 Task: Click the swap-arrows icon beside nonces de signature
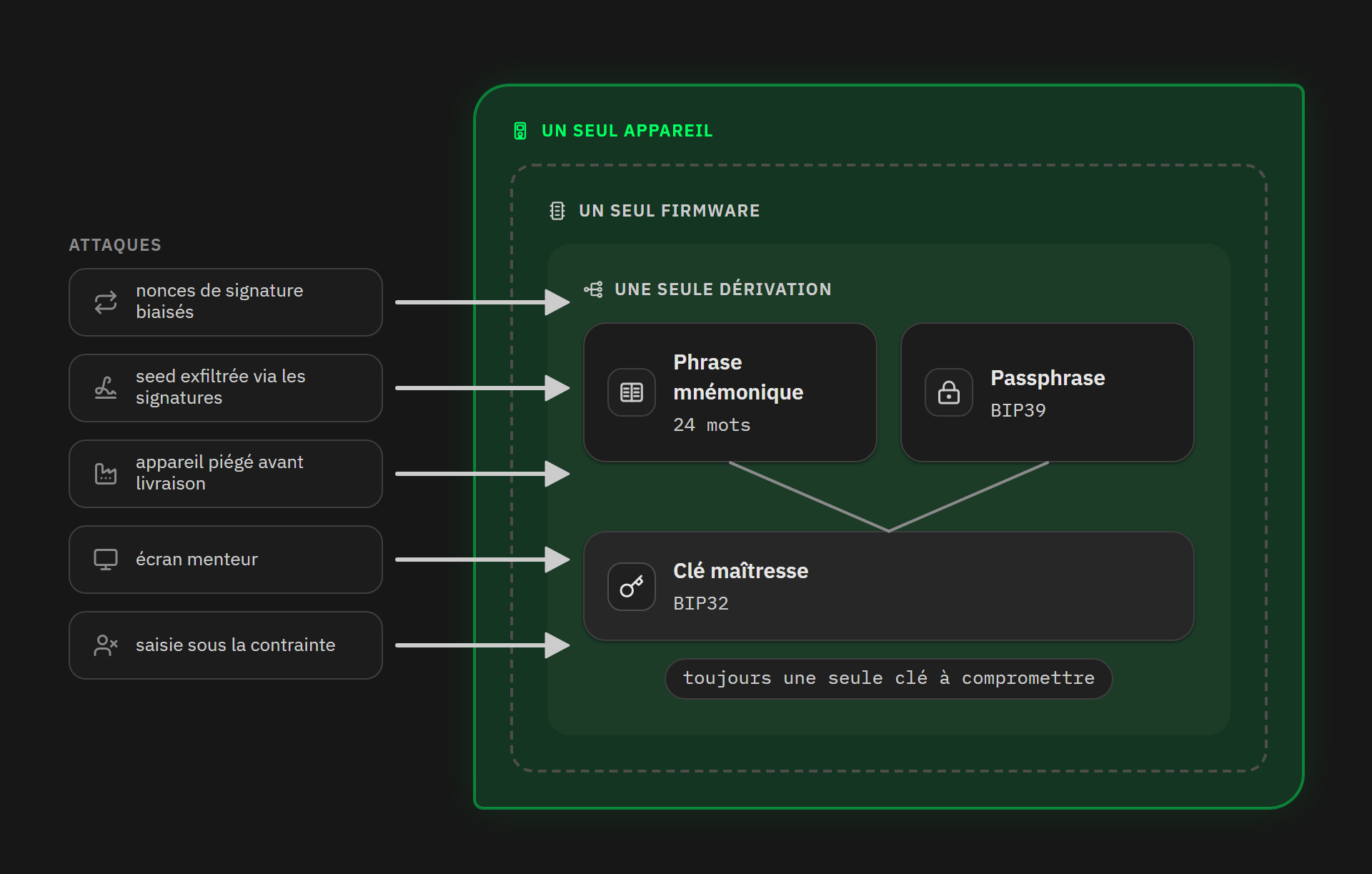tap(106, 302)
